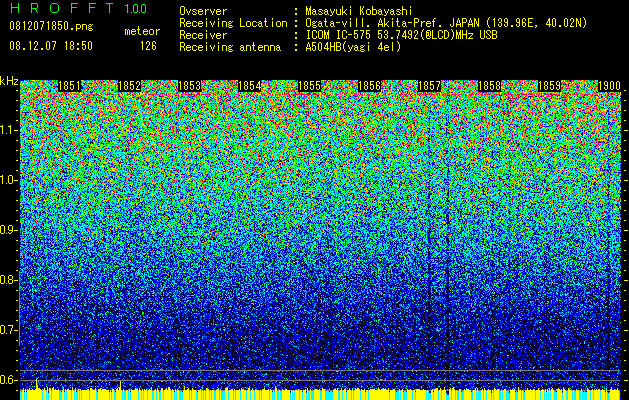Viewport: 629px width, 400px height.
Task: Click the date text 08.12.07 18:50
Action: 51,46
